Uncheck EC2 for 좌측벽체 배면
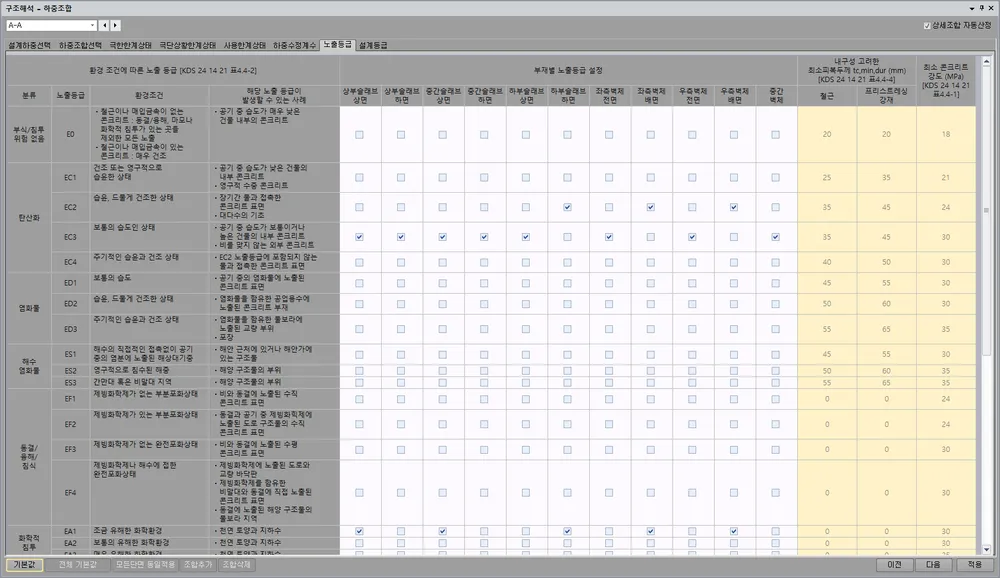 (x=651, y=207)
